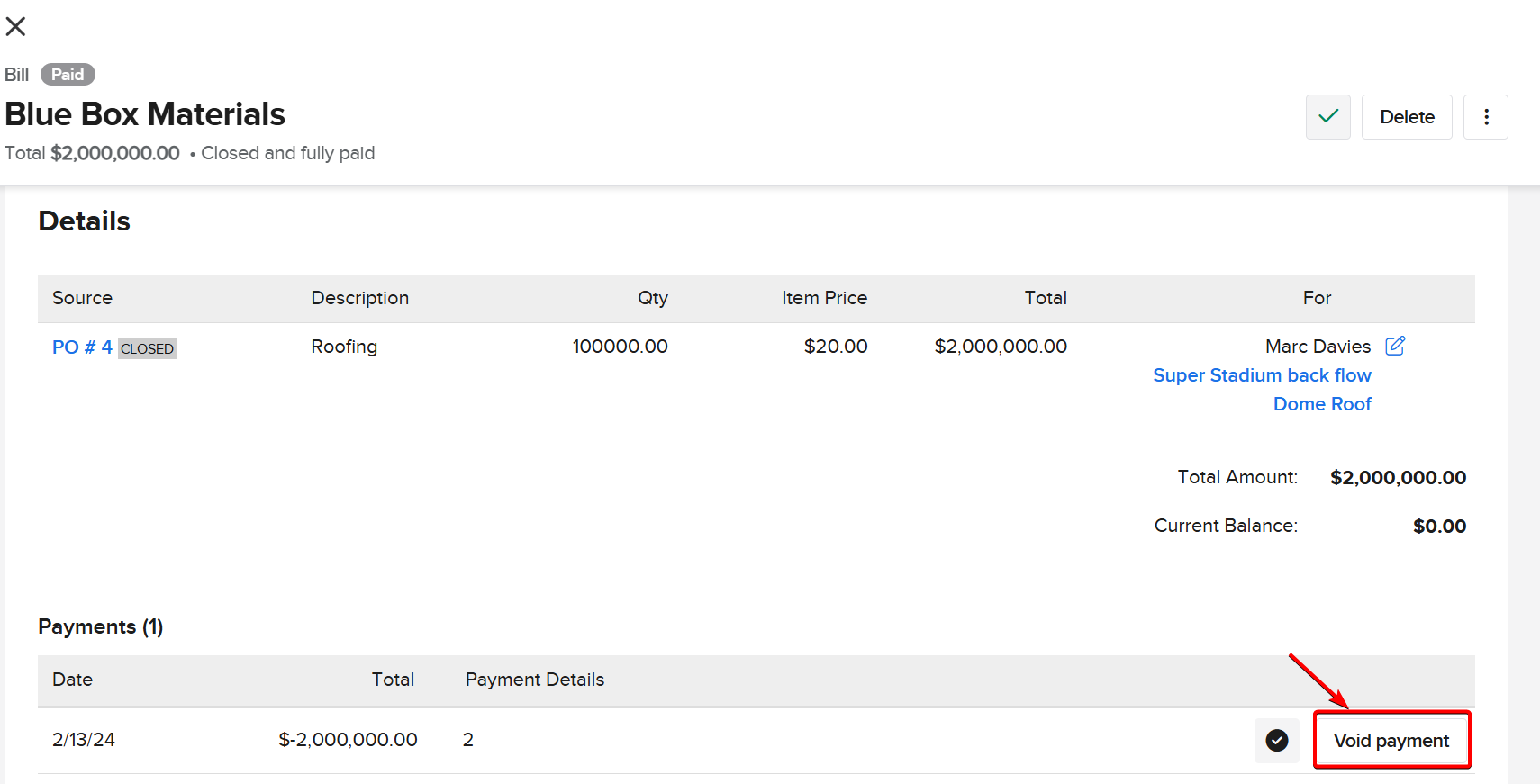Select the 2/13/24 payment date

coord(84,740)
